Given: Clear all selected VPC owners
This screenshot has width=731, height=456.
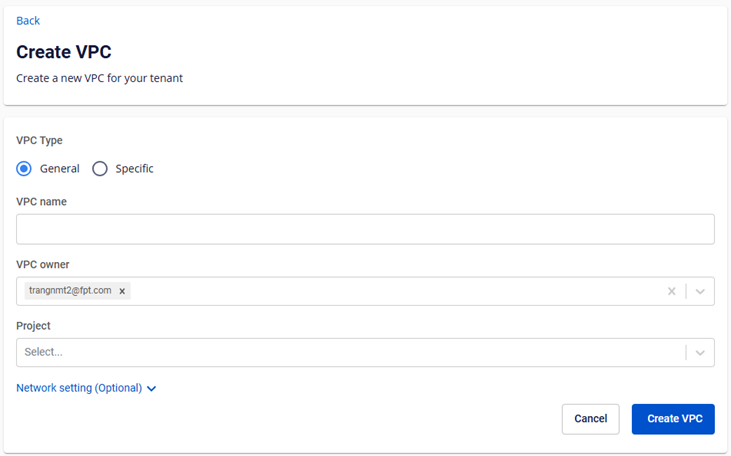Looking at the screenshot, I should (672, 291).
